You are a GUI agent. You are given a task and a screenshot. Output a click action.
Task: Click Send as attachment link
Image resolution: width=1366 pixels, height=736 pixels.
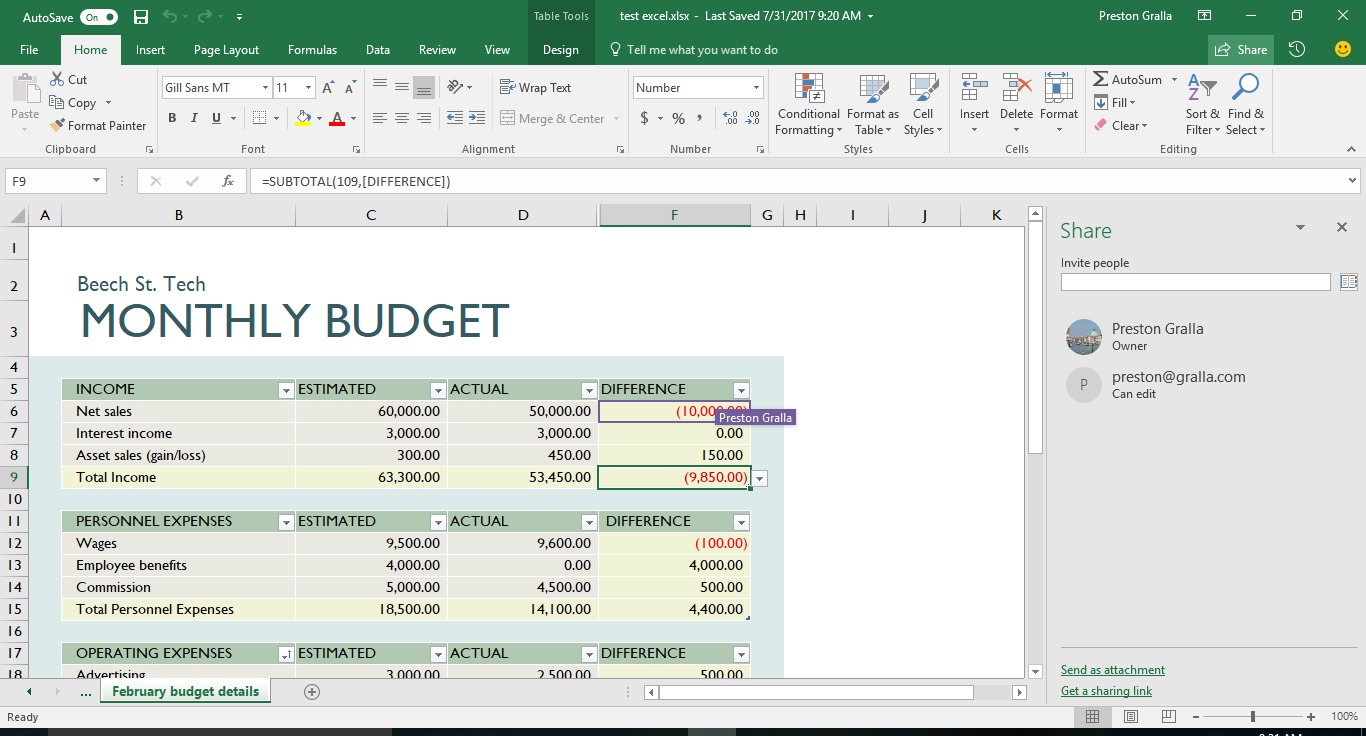pyautogui.click(x=1113, y=670)
